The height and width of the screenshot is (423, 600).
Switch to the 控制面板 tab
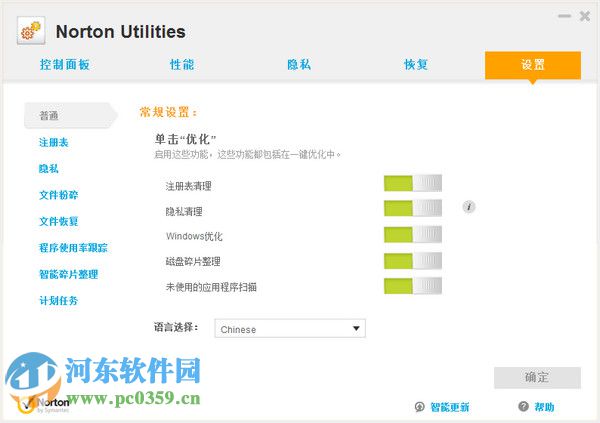pos(65,64)
